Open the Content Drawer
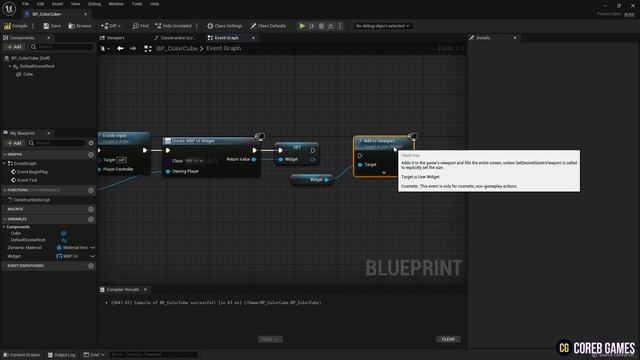 tap(21, 355)
